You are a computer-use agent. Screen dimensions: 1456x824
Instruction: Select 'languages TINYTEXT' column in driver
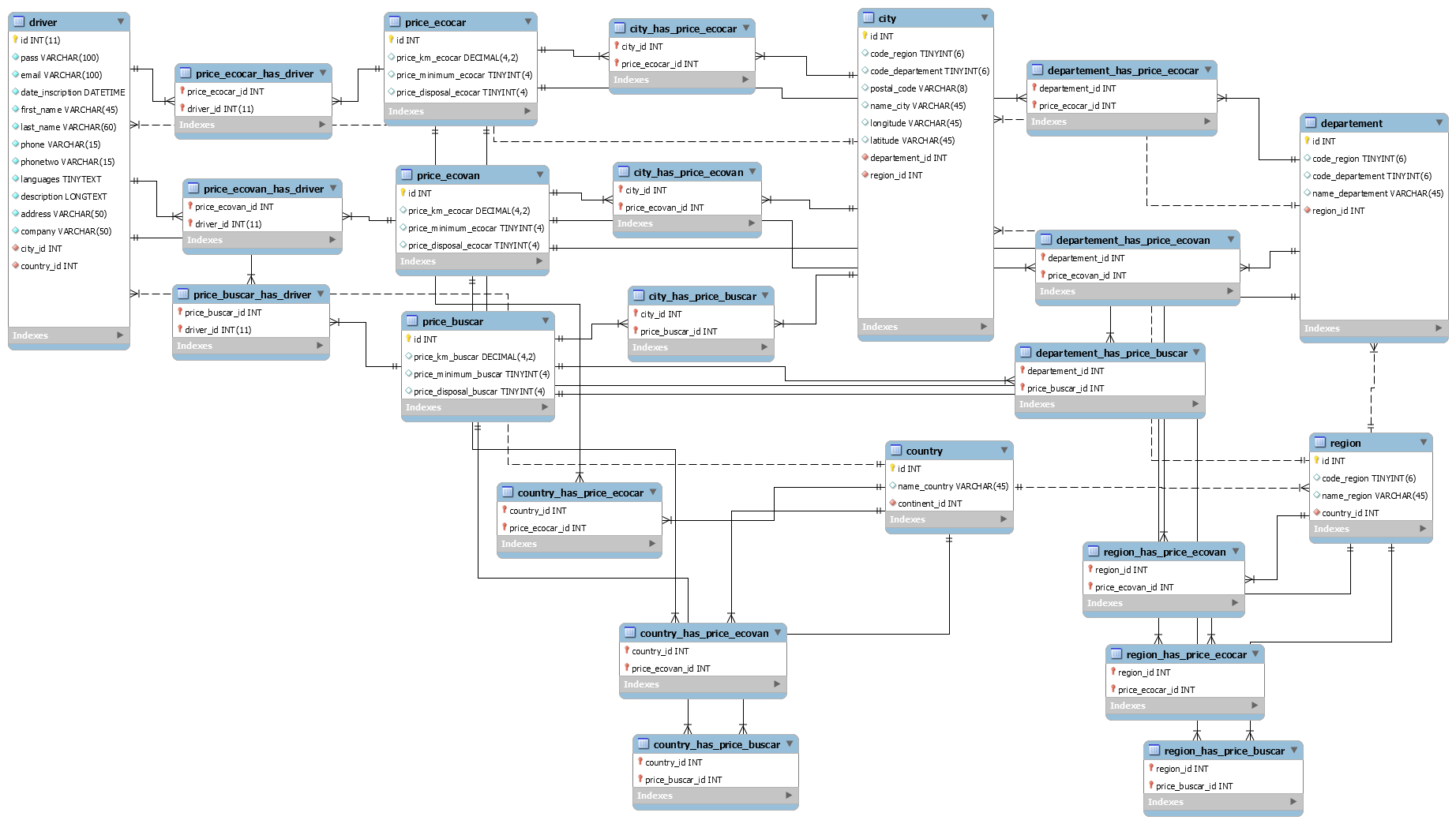coord(69,179)
